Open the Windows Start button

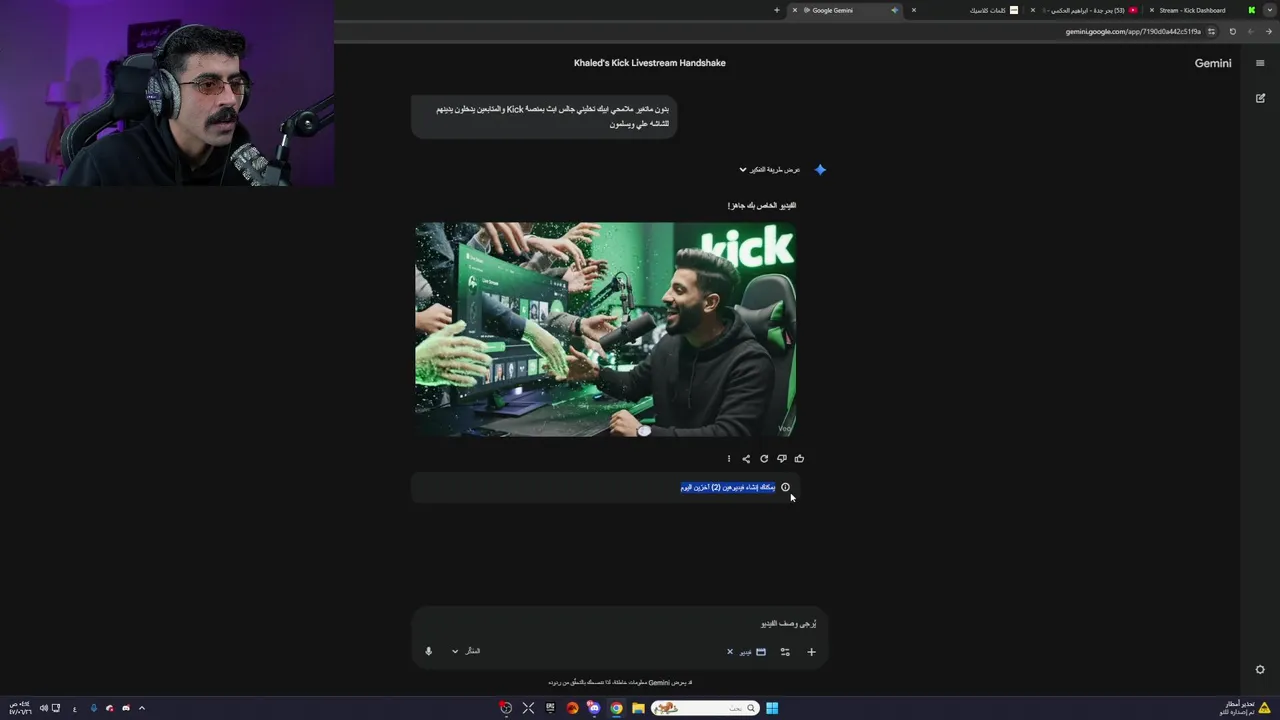pyautogui.click(x=772, y=708)
